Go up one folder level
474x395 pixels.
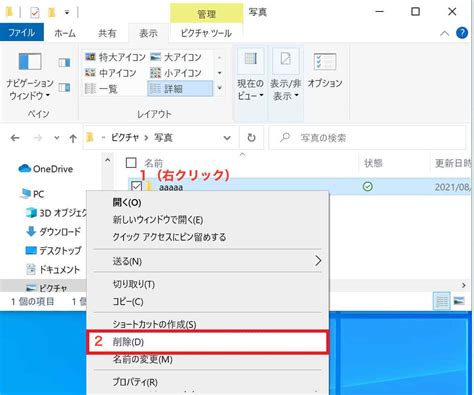click(x=73, y=138)
